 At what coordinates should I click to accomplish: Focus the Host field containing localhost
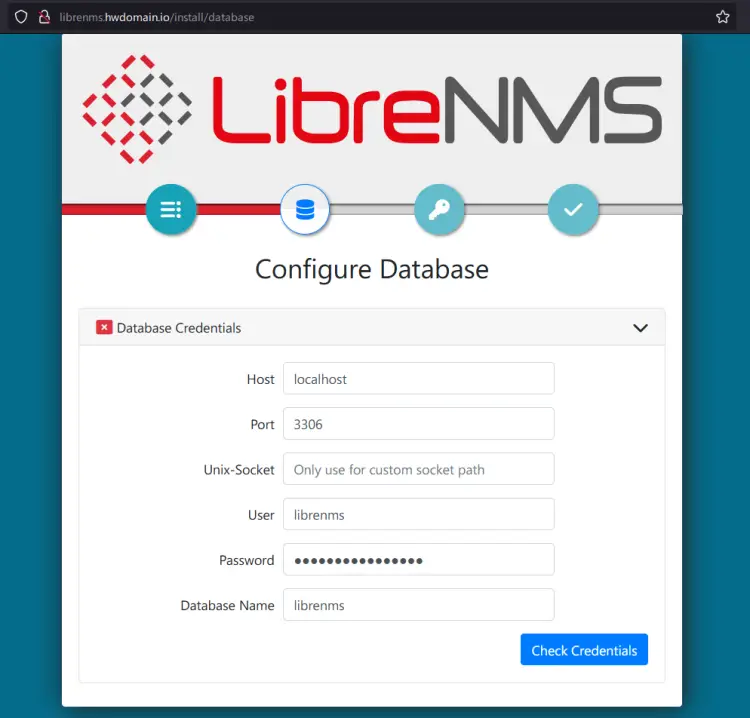pyautogui.click(x=418, y=379)
